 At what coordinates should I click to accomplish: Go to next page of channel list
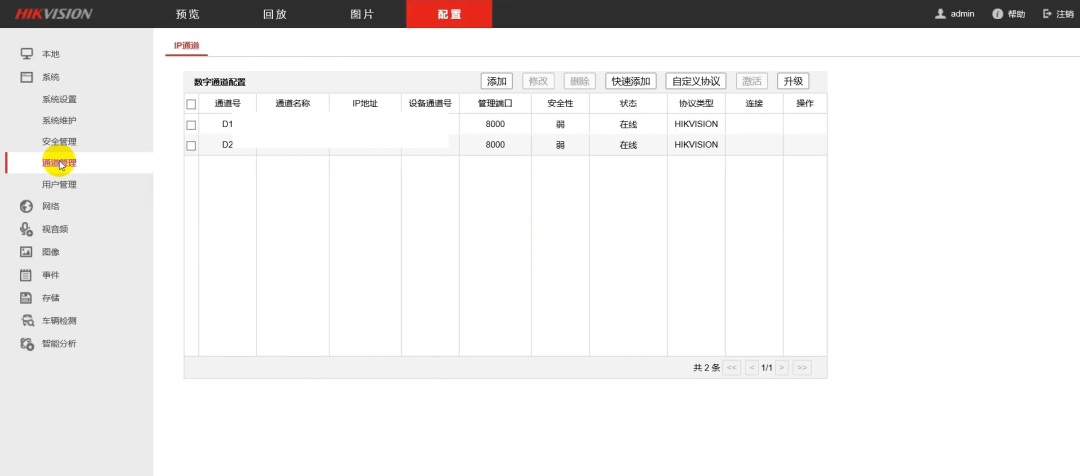click(x=782, y=368)
